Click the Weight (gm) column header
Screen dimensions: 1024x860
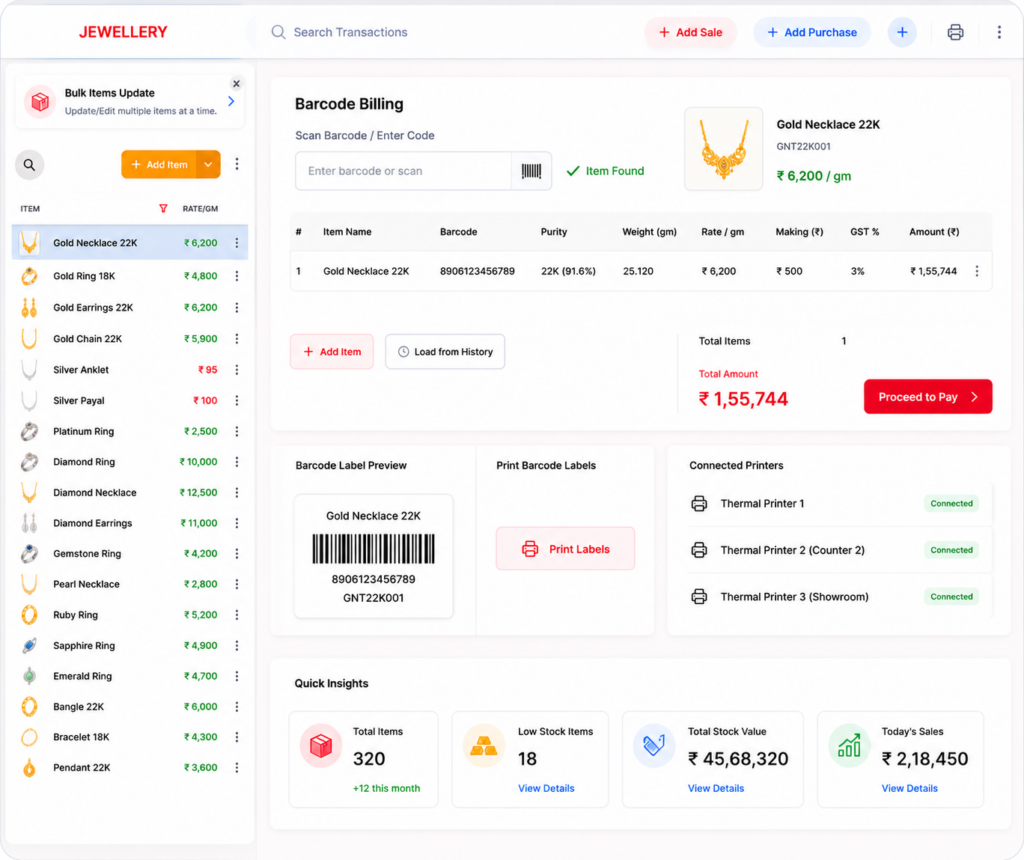(x=649, y=232)
